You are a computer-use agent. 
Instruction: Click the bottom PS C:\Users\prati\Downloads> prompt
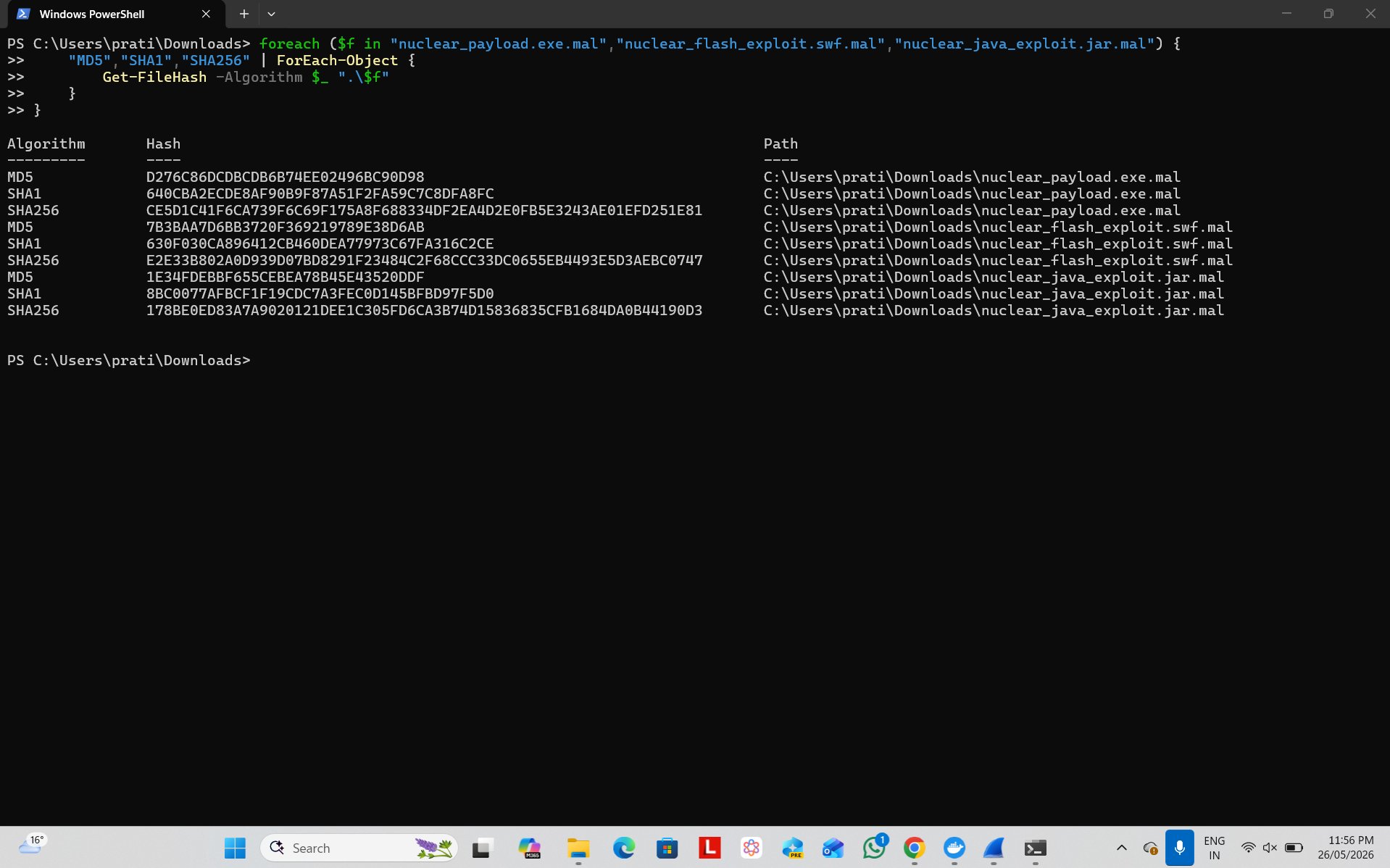[x=128, y=360]
